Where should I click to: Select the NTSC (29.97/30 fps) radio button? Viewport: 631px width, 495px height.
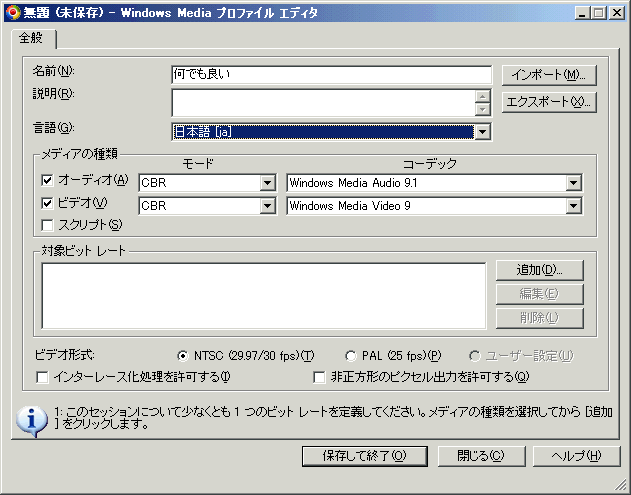(182, 356)
